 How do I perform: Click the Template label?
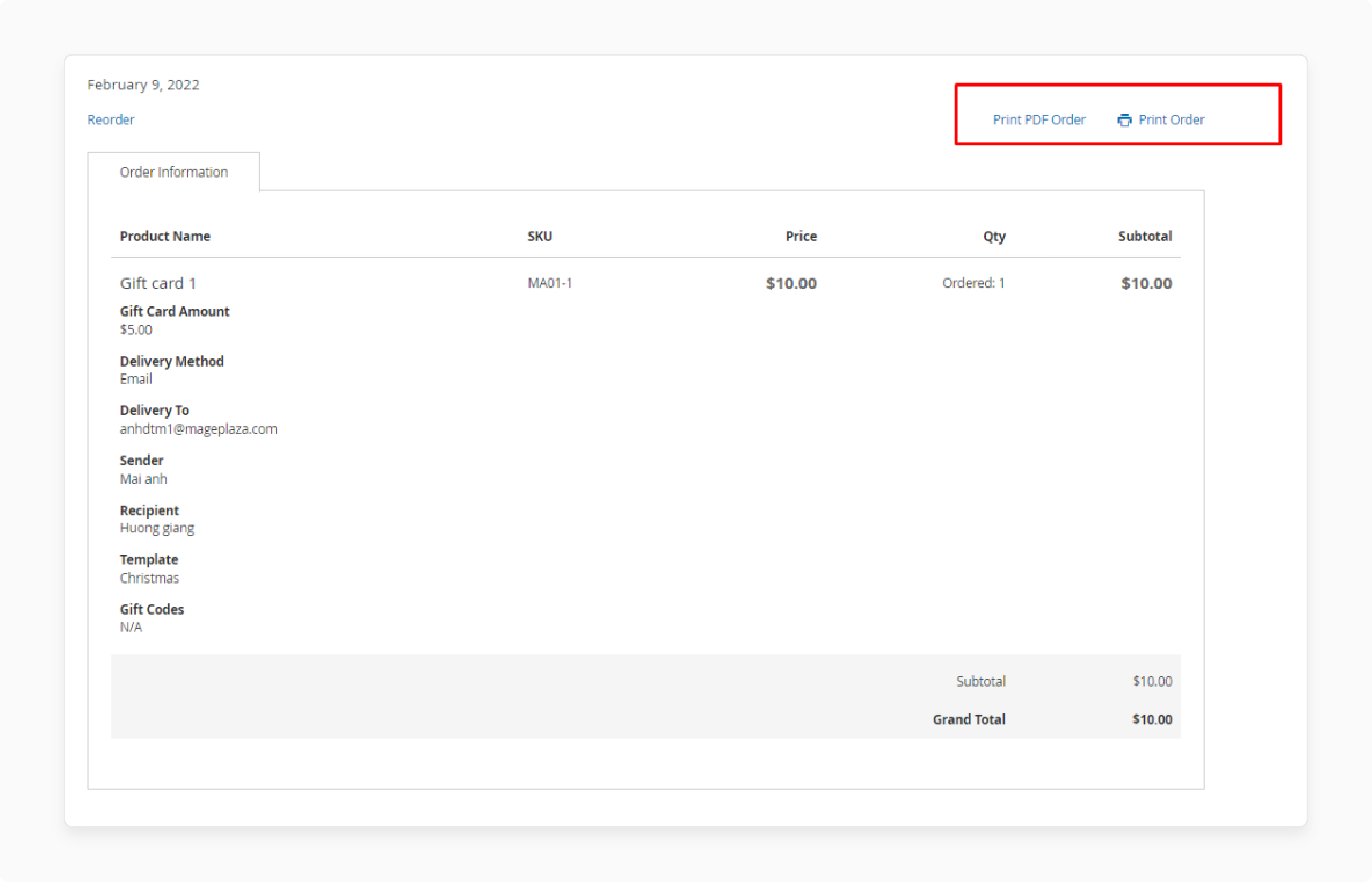(149, 560)
